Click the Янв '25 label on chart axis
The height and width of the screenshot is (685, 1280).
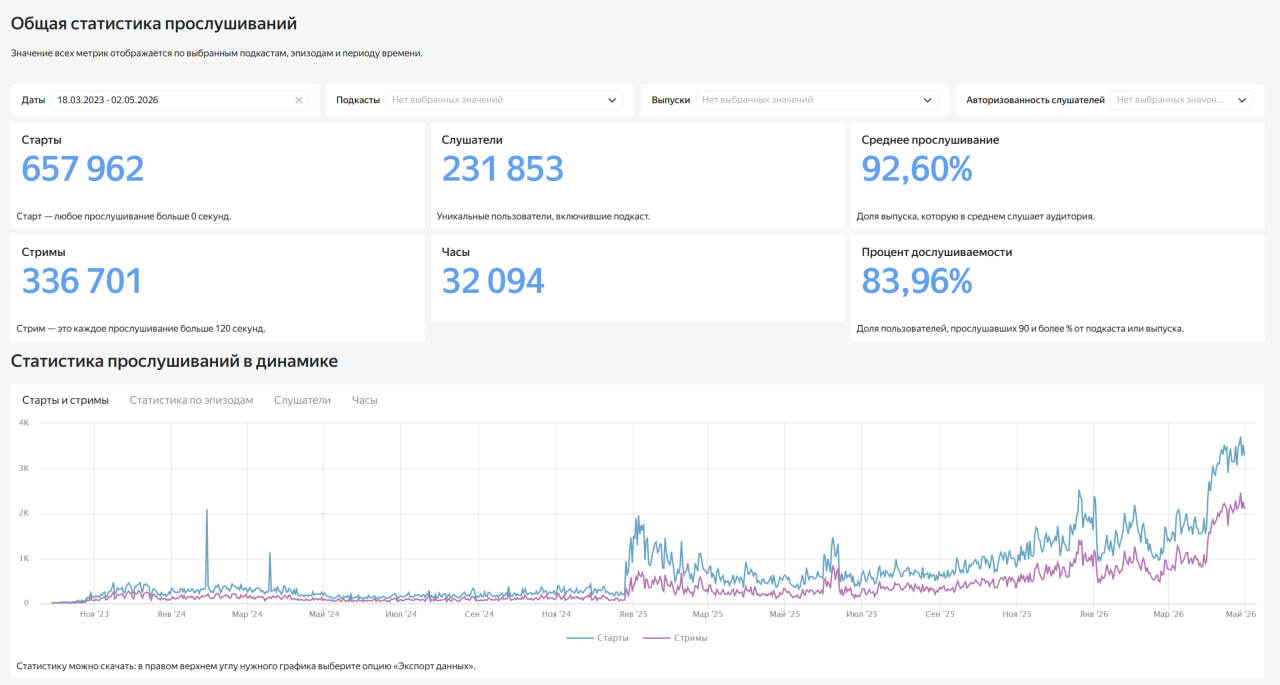[633, 614]
